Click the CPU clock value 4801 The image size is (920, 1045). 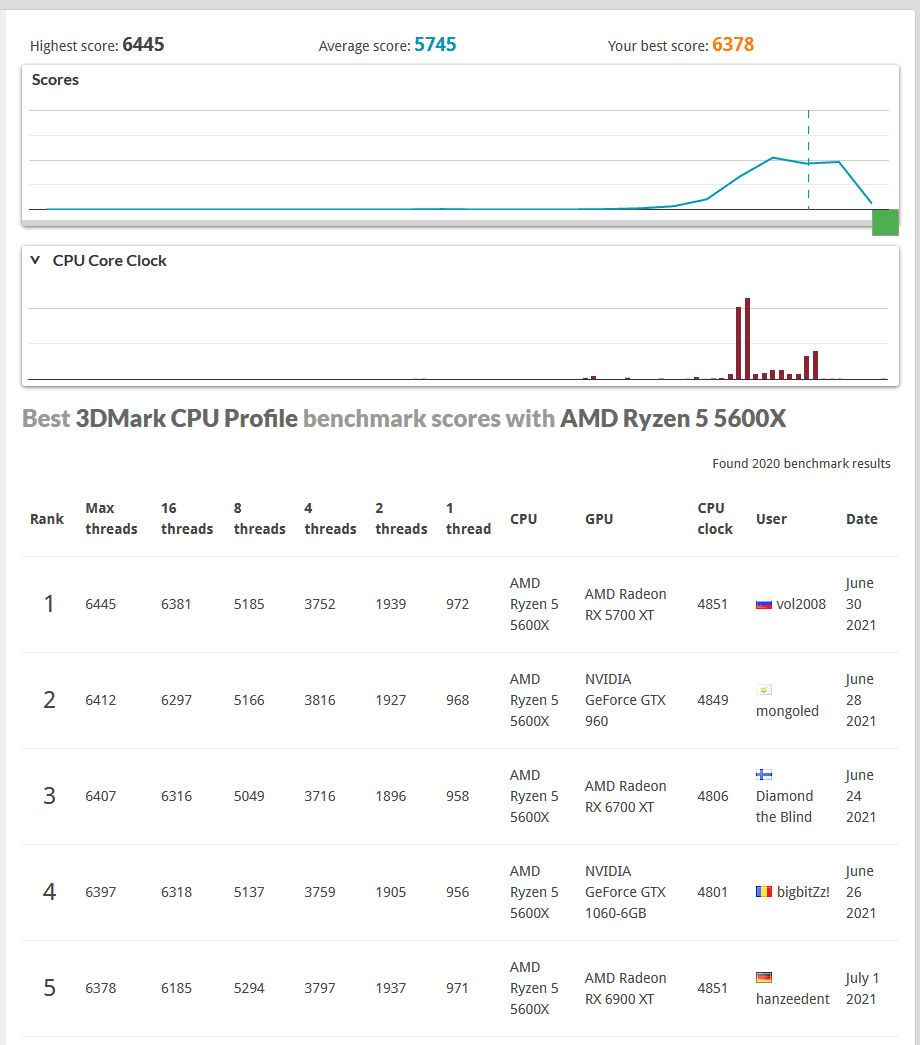point(713,892)
